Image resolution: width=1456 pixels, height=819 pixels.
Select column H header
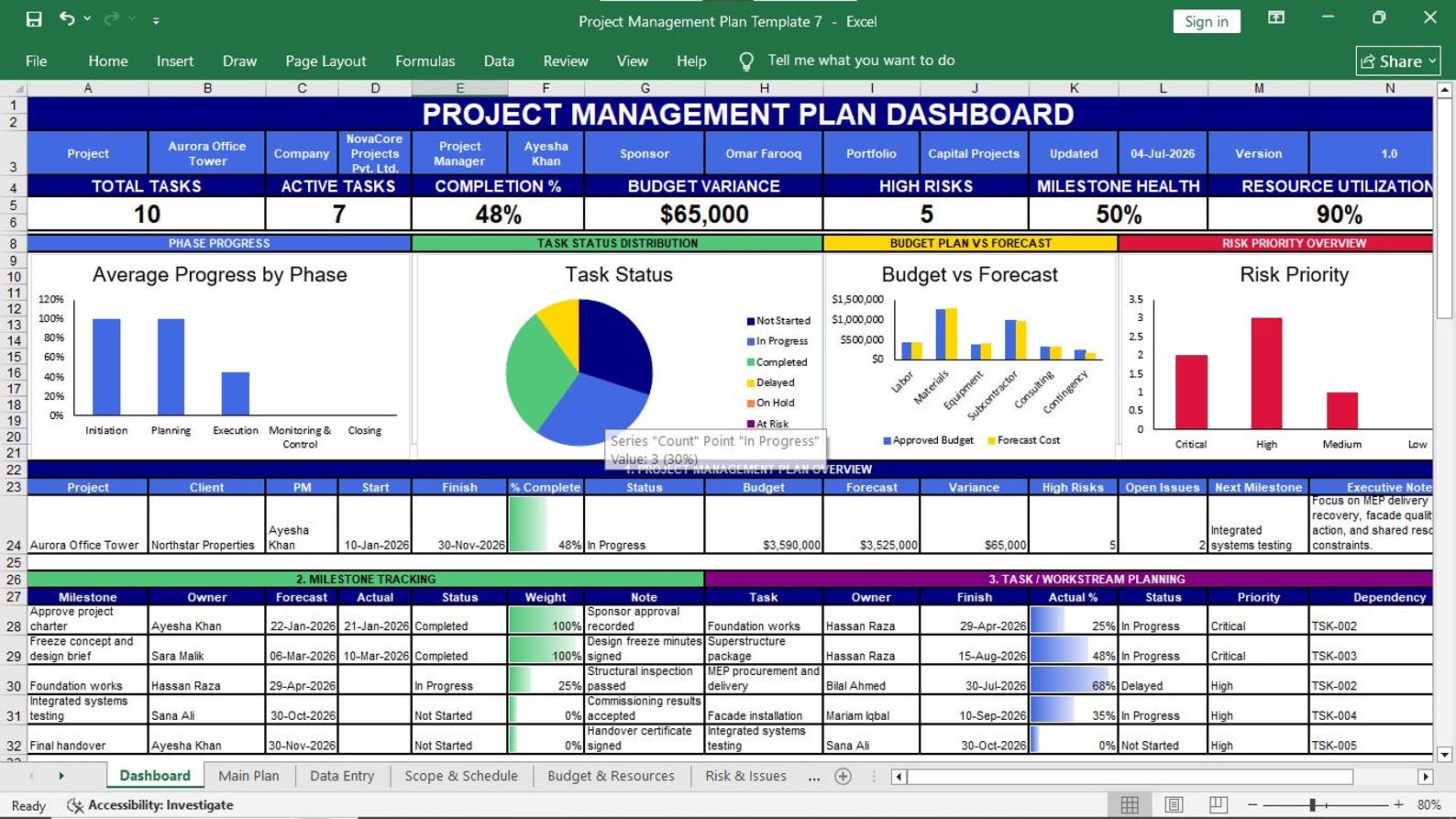pos(764,88)
